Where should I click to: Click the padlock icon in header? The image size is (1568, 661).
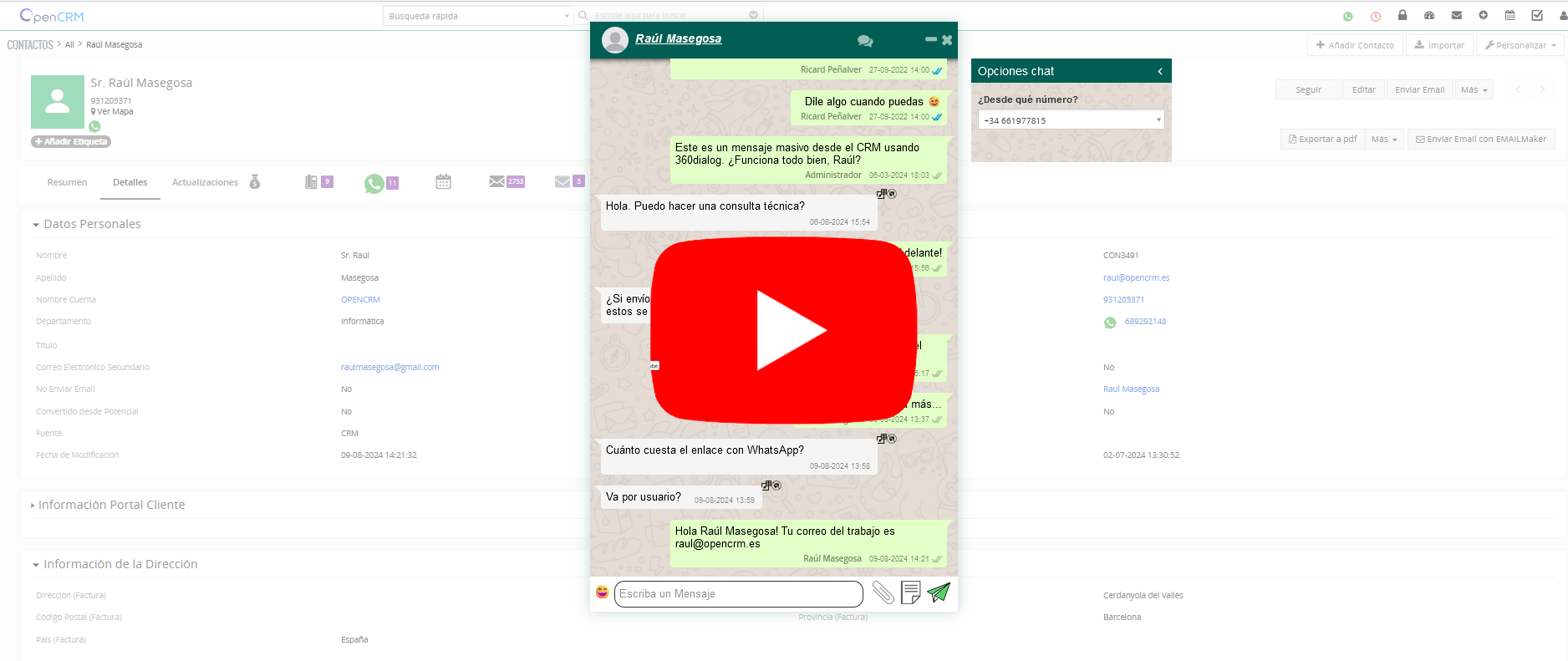pyautogui.click(x=1403, y=15)
